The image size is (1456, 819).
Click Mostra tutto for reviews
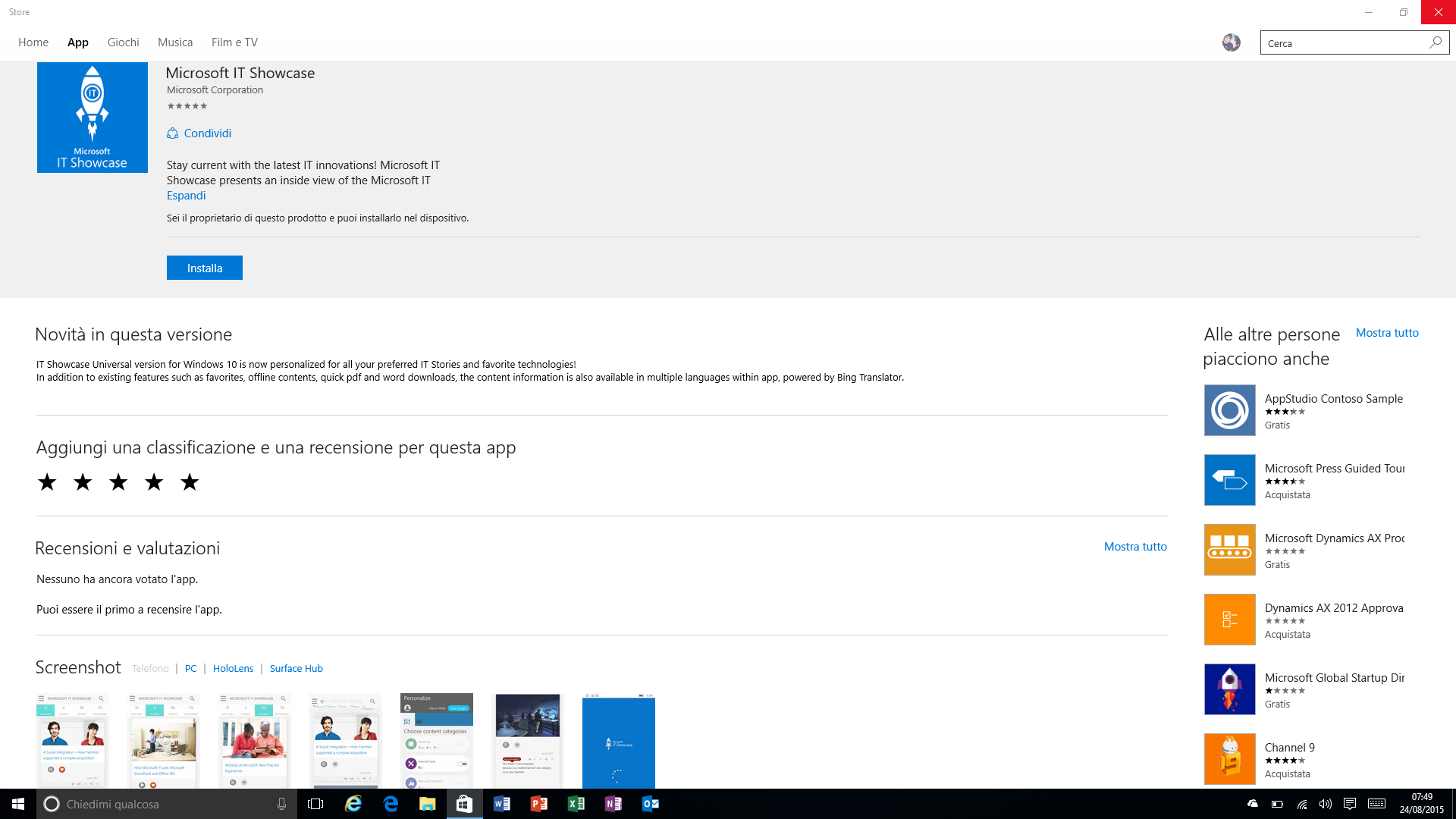point(1135,547)
